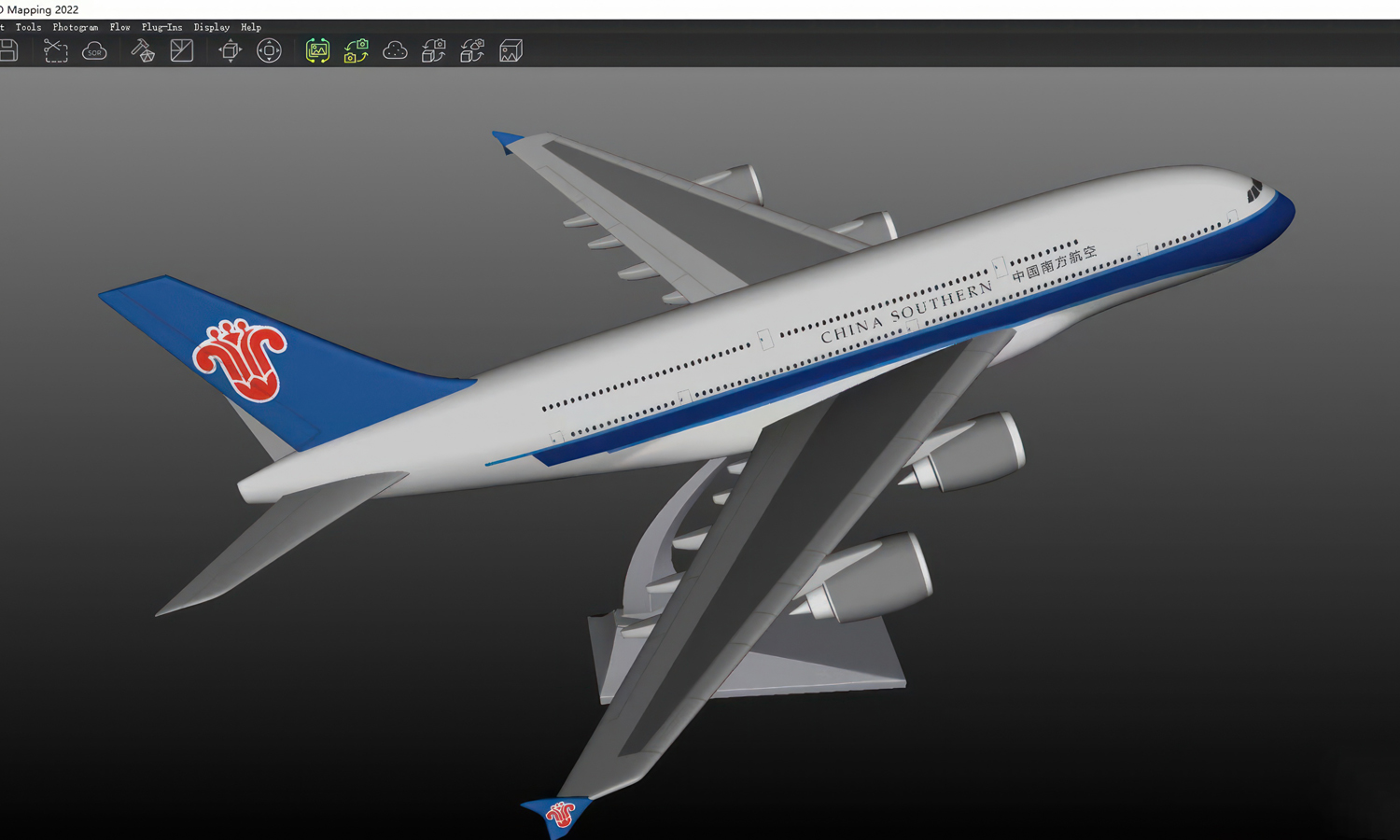Click the textured cube image icon
This screenshot has width=1400, height=840.
[511, 50]
